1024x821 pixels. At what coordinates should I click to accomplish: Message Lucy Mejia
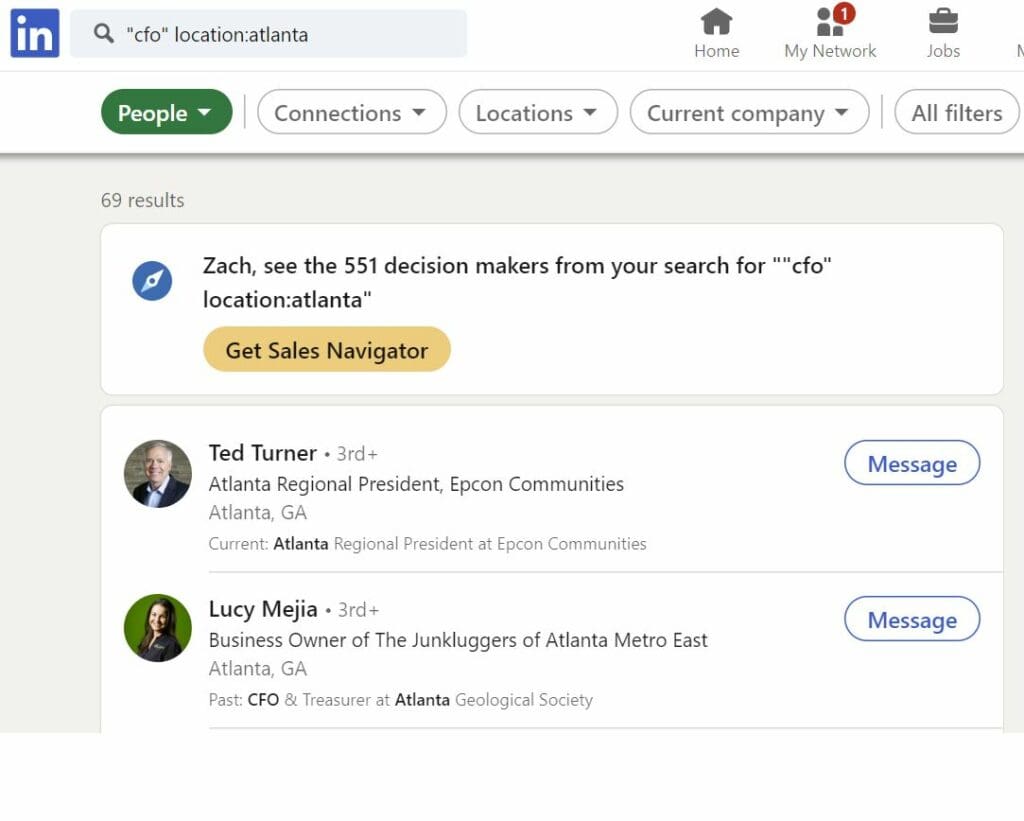pos(912,619)
